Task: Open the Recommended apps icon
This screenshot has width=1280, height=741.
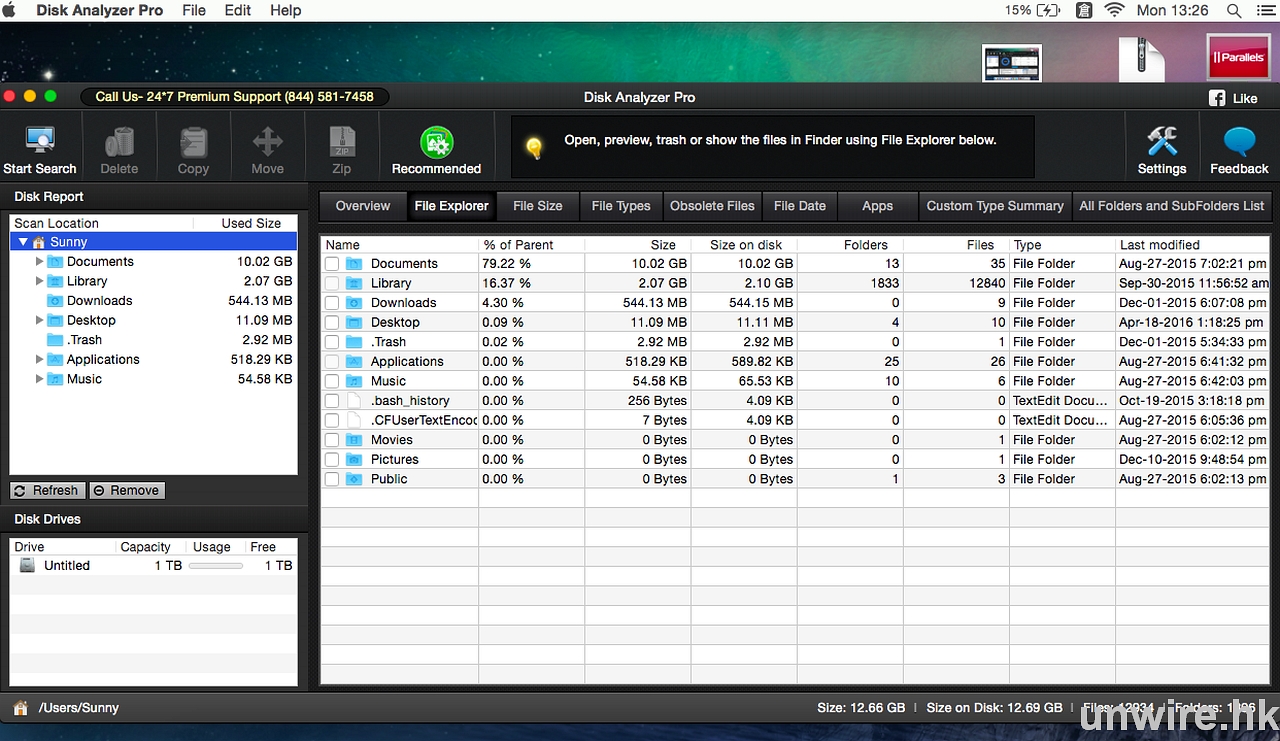Action: (436, 142)
